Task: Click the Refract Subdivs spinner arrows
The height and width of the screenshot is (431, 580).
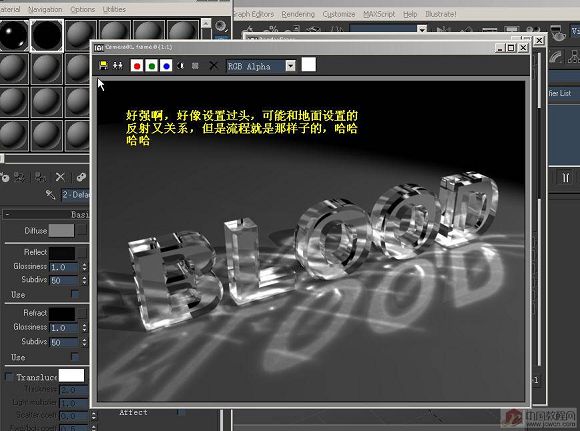Action: point(84,342)
